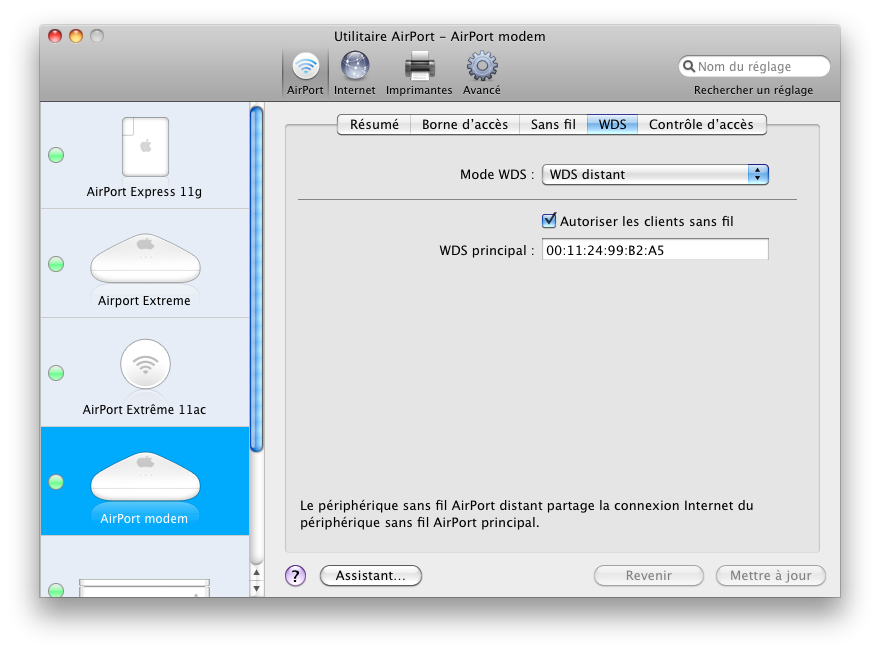Open the Internet settings globe icon
This screenshot has height=652, width=880.
pos(355,74)
